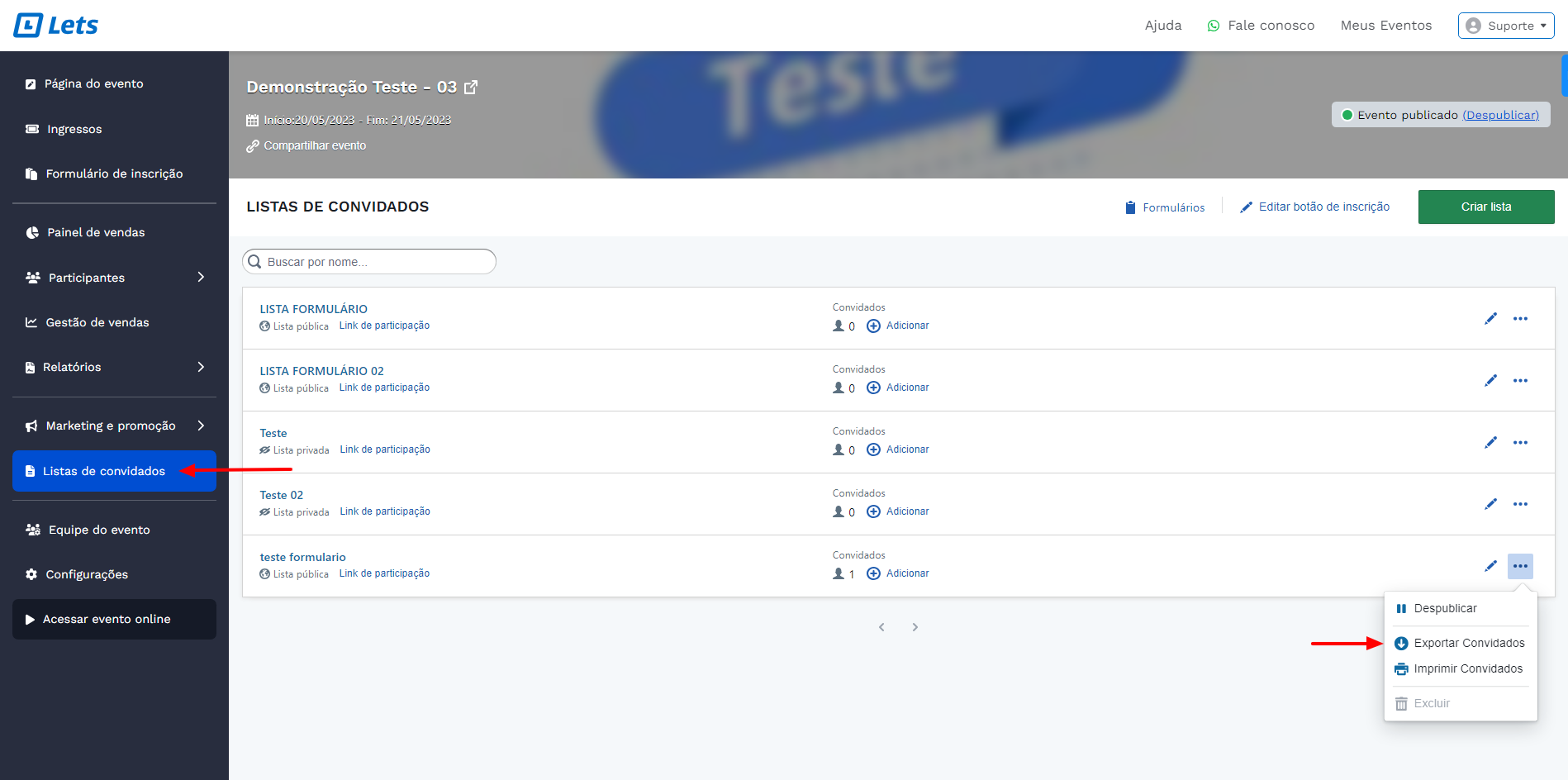The image size is (1568, 780).
Task: Expand Marketing e promoção submenu
Action: pos(201,426)
